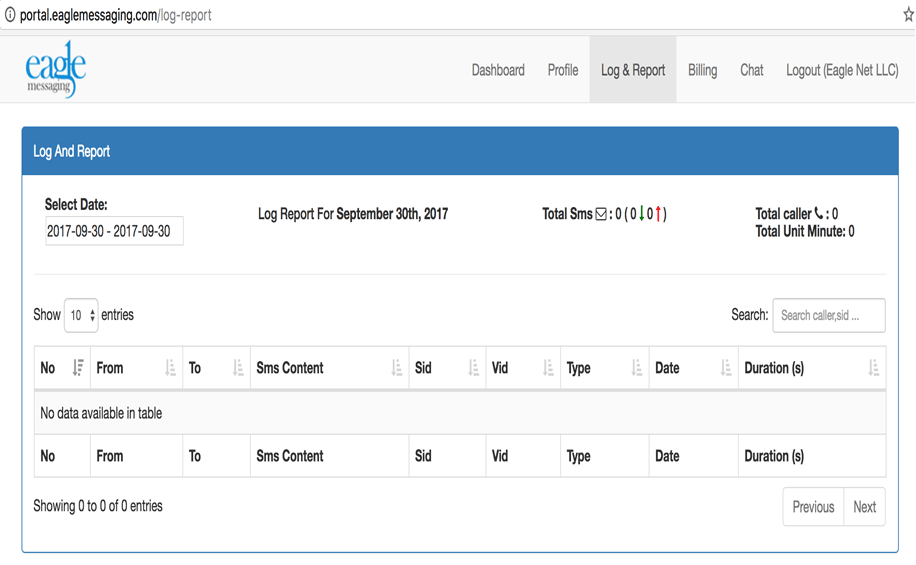Click sort icon in Sid column
The width and height of the screenshot is (916, 565).
coord(473,368)
